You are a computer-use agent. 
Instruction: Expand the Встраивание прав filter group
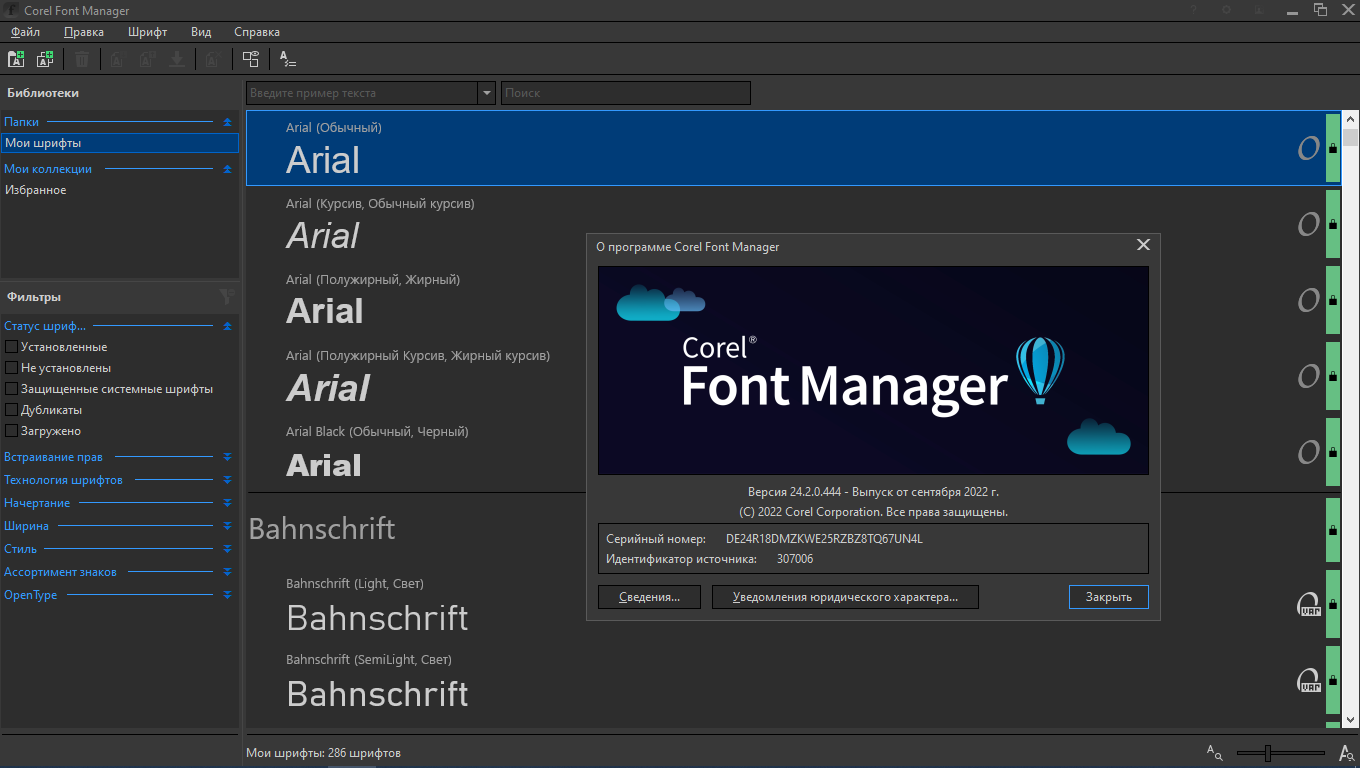(227, 457)
